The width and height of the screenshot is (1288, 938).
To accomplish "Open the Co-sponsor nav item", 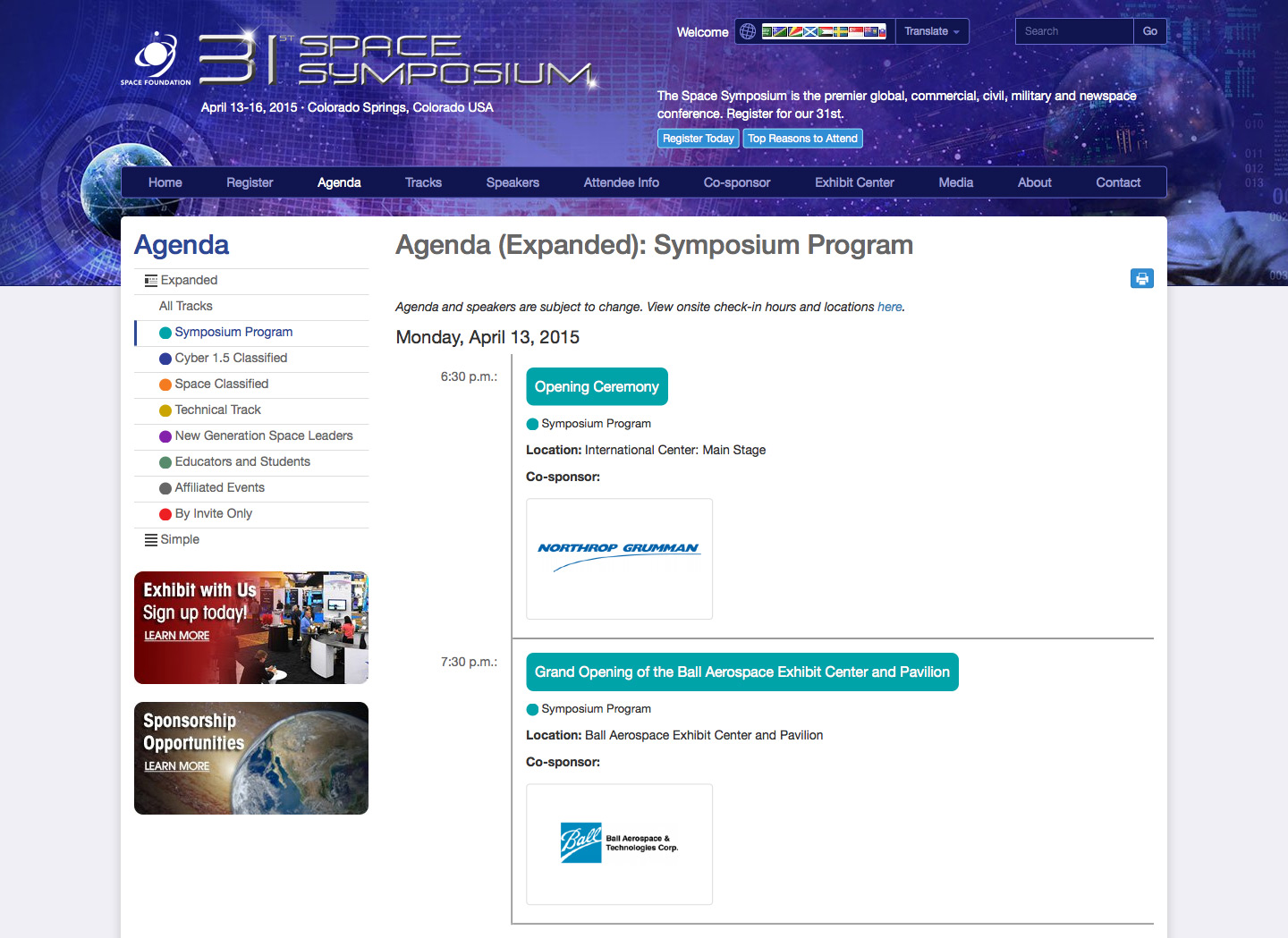I will pos(737,182).
